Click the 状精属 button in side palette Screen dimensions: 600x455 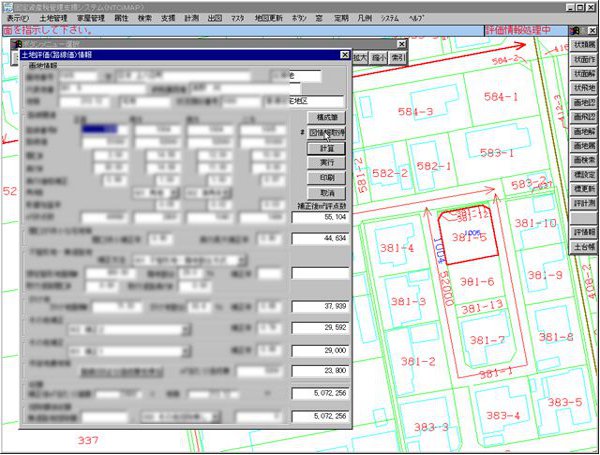coord(584,45)
